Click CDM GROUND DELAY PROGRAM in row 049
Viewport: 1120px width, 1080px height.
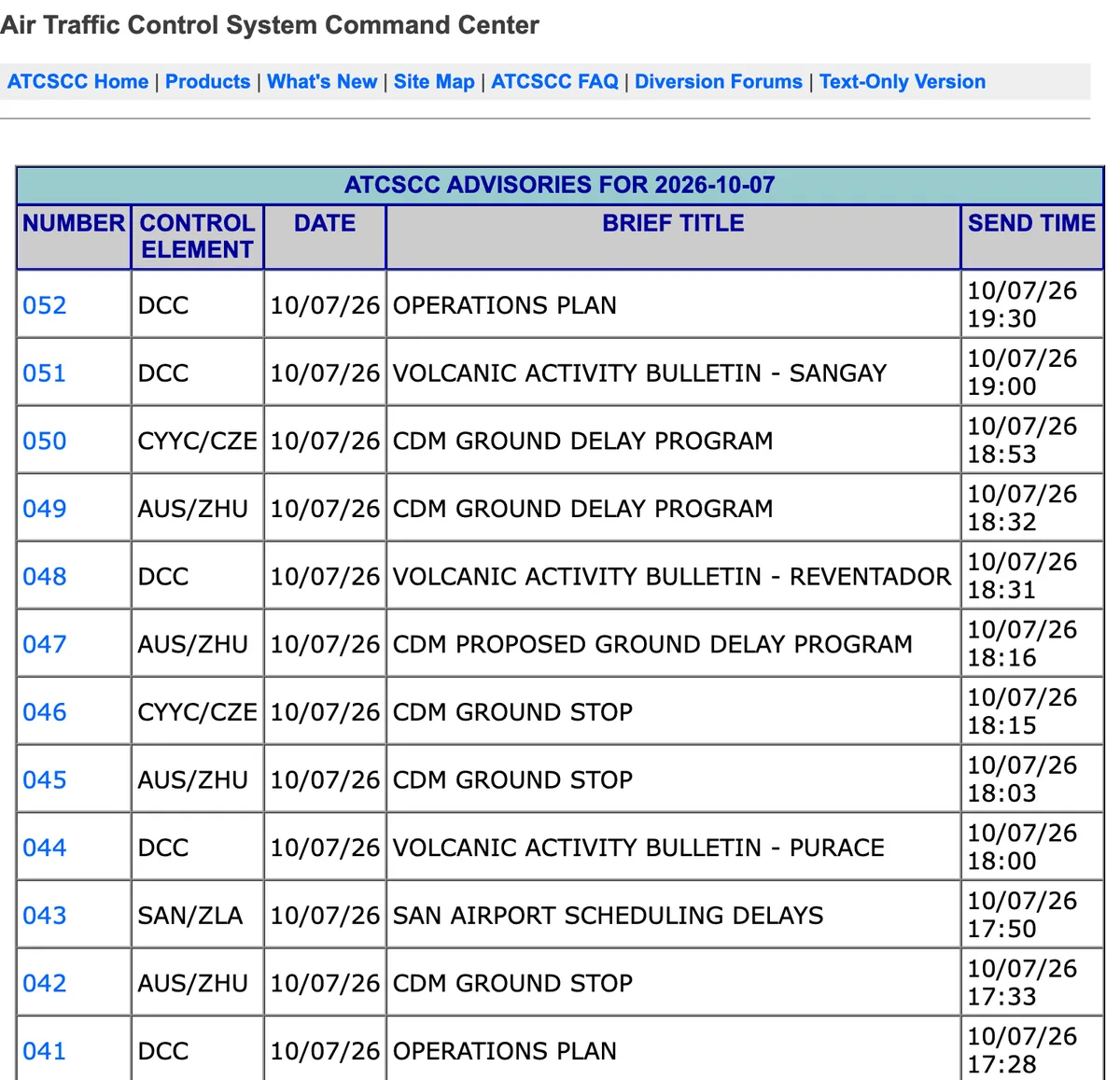[x=583, y=509]
